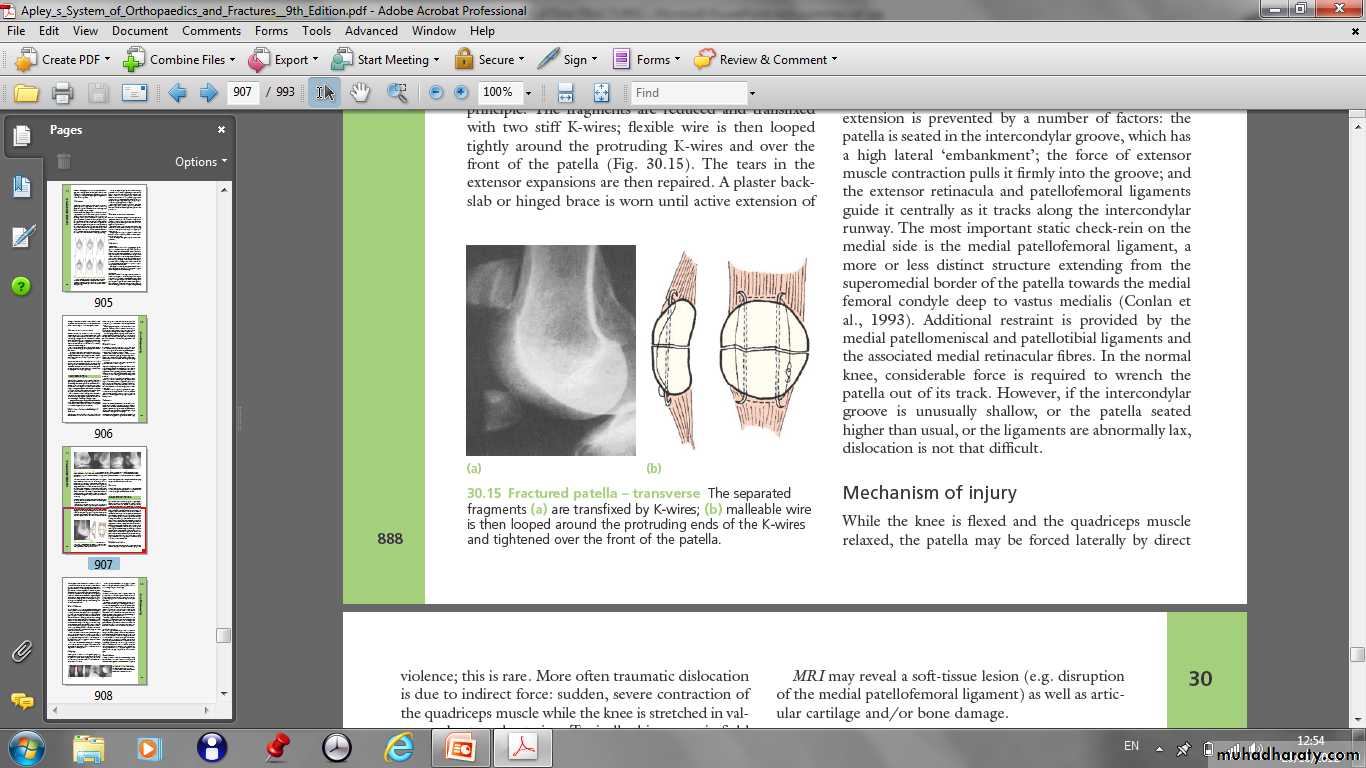Image resolution: width=1366 pixels, height=768 pixels.
Task: Activate the Select text tool
Action: pos(324,93)
